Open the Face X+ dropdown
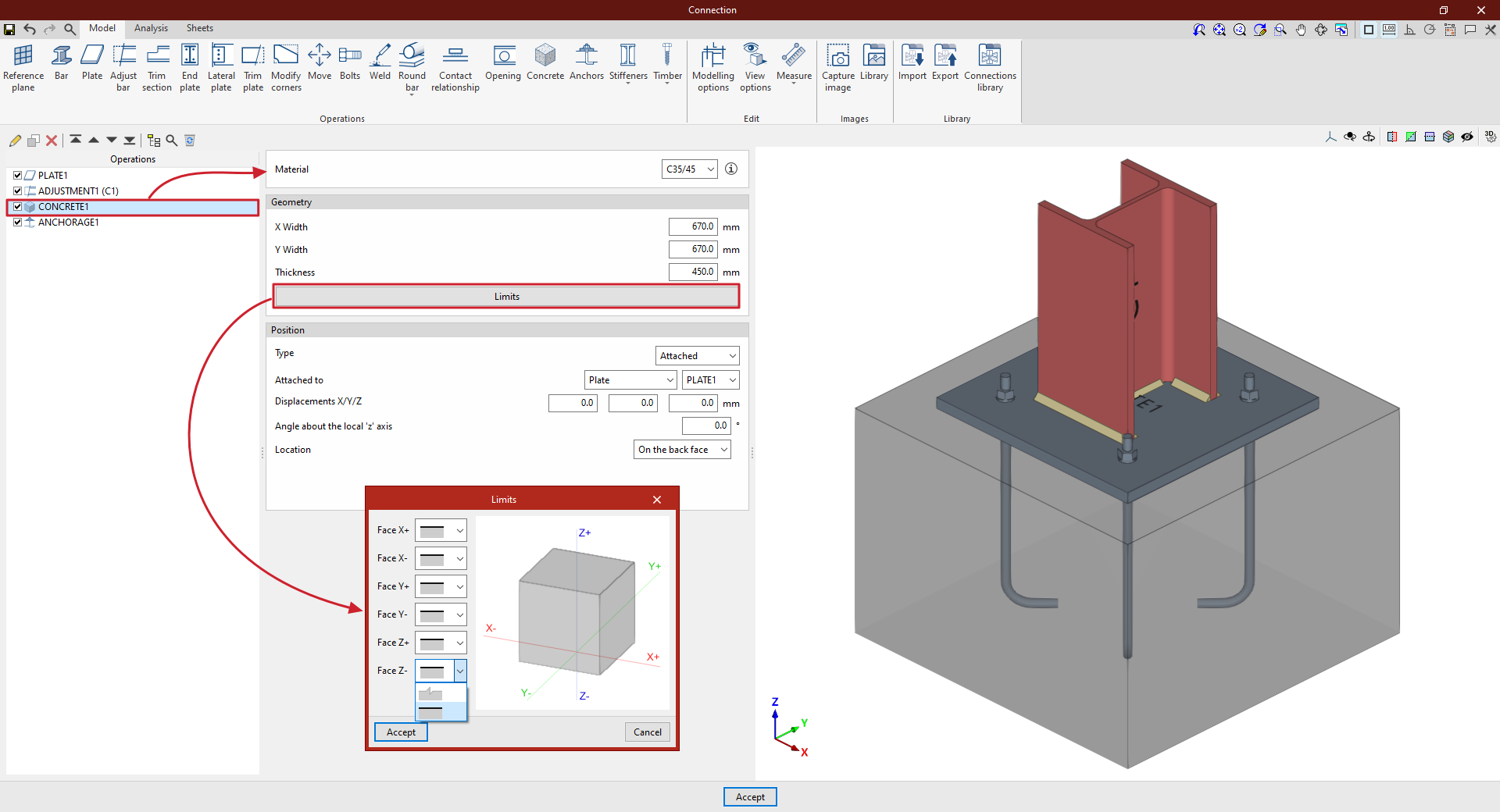 tap(441, 531)
